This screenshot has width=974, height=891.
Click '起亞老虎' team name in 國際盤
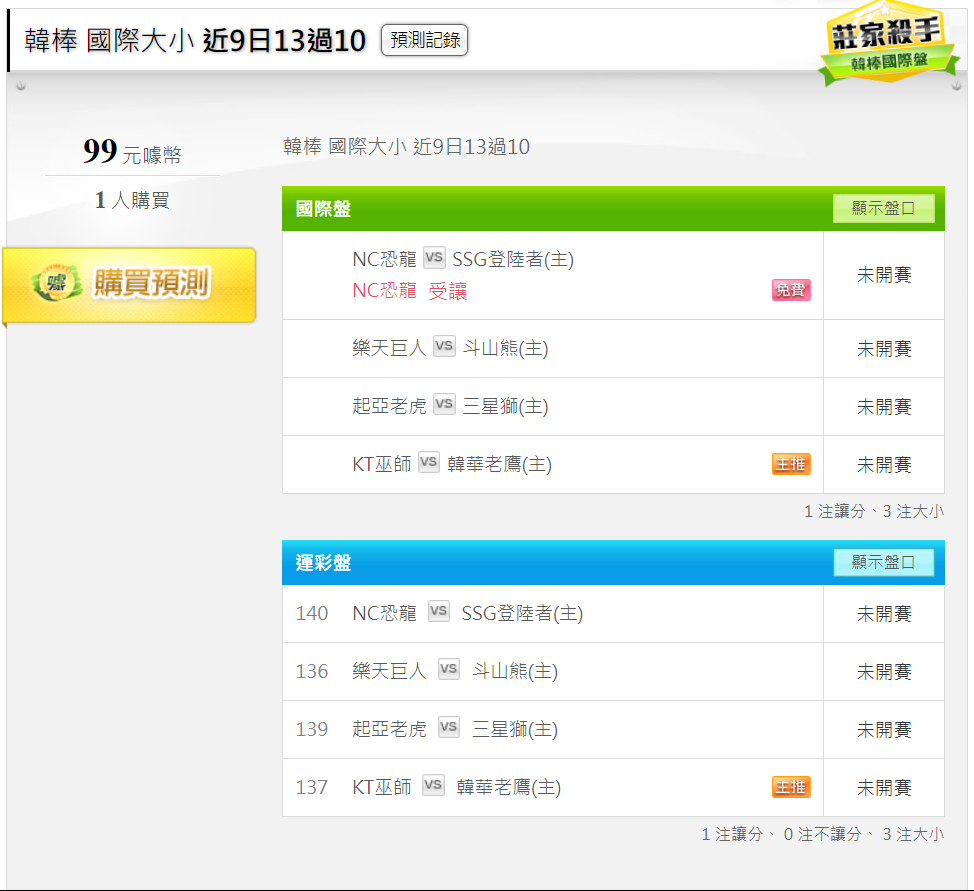389,406
